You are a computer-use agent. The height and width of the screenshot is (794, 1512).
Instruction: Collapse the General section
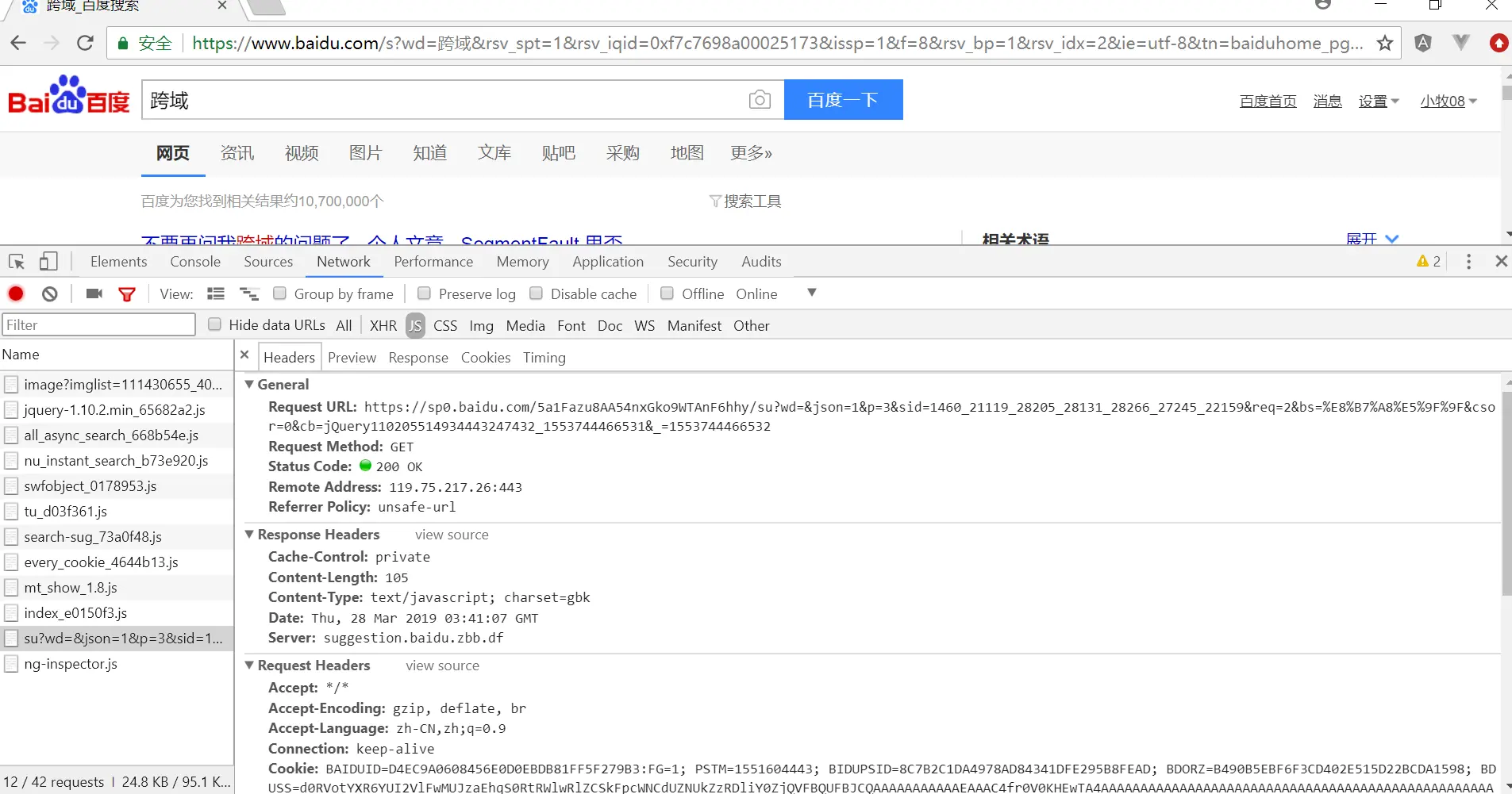249,384
